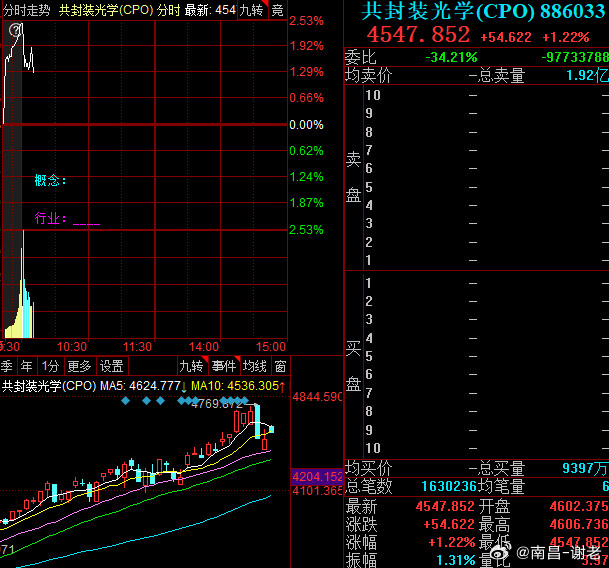Click the 均买价 label
The height and width of the screenshot is (568, 609).
[369, 469]
